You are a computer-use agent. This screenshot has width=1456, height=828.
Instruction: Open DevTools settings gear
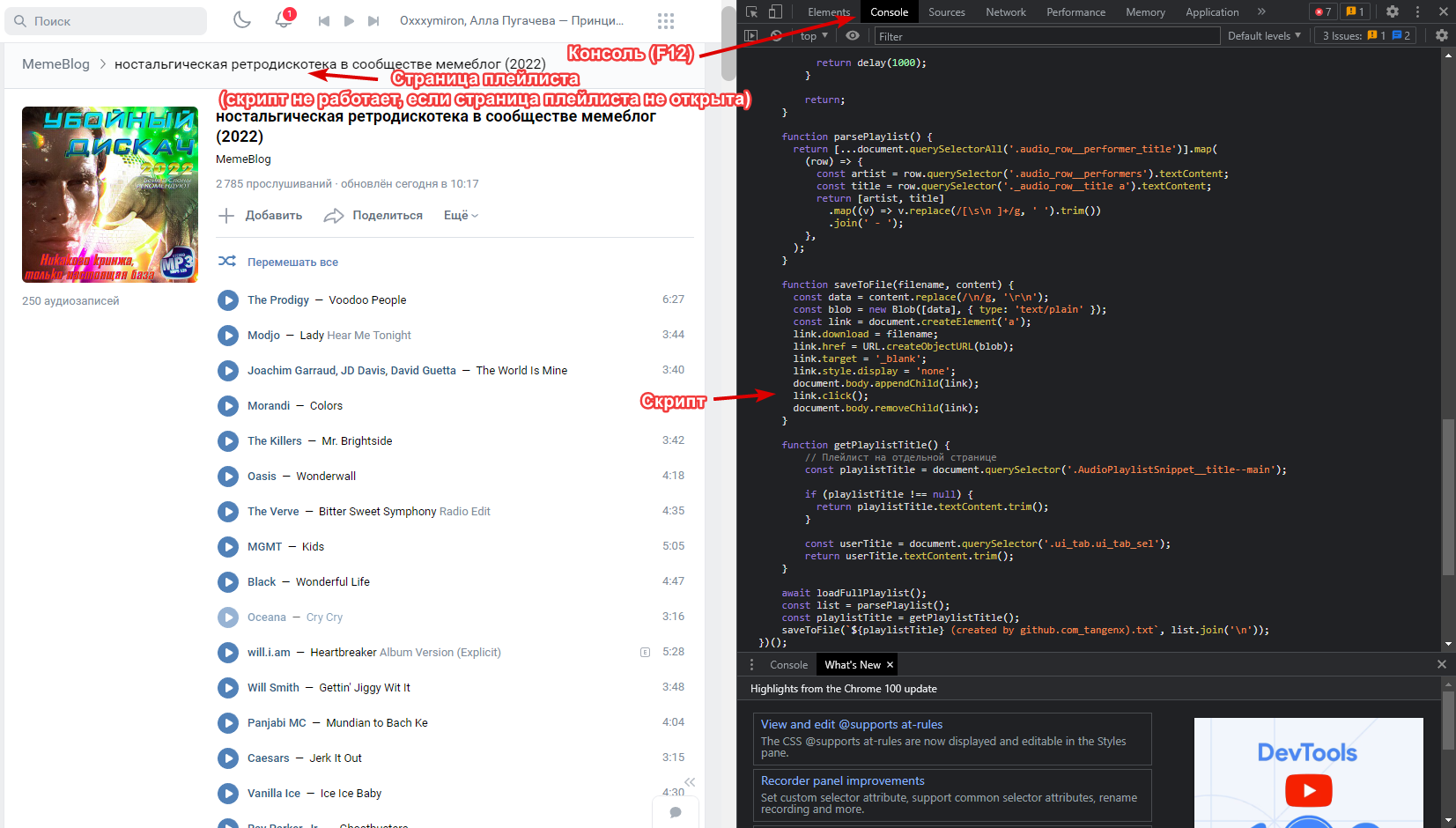click(x=1392, y=11)
